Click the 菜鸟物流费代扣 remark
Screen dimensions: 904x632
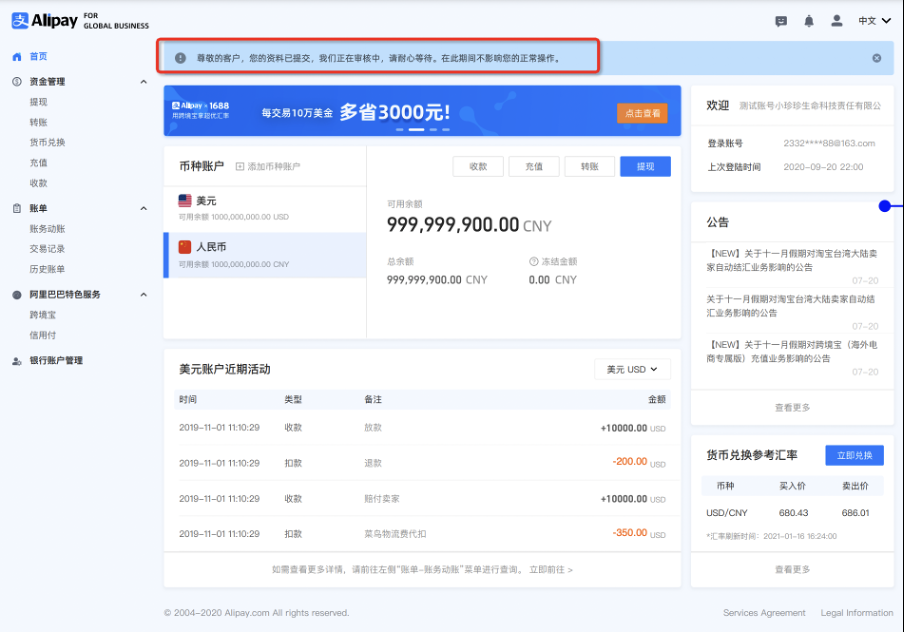[395, 534]
